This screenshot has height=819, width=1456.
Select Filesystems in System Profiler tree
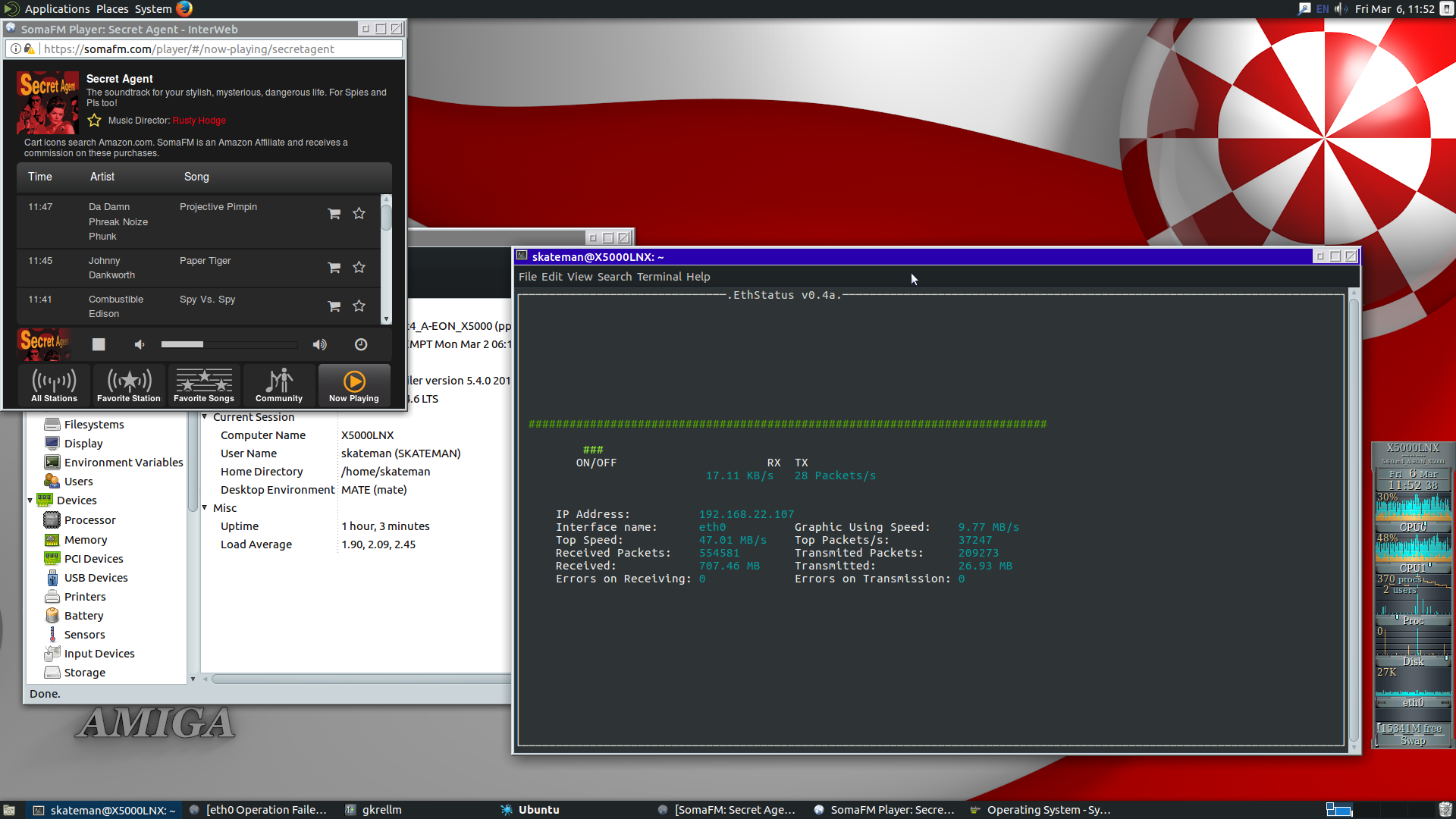tap(94, 425)
